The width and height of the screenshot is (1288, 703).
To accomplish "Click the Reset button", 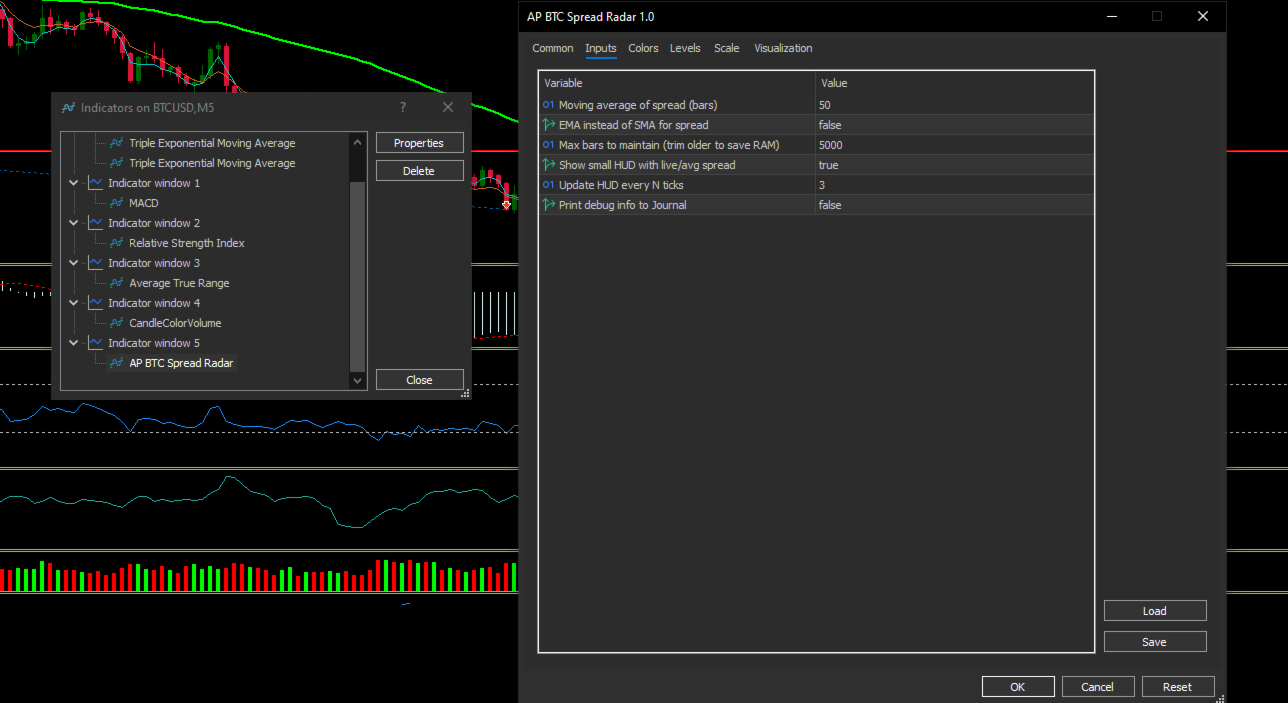I will (x=1177, y=687).
